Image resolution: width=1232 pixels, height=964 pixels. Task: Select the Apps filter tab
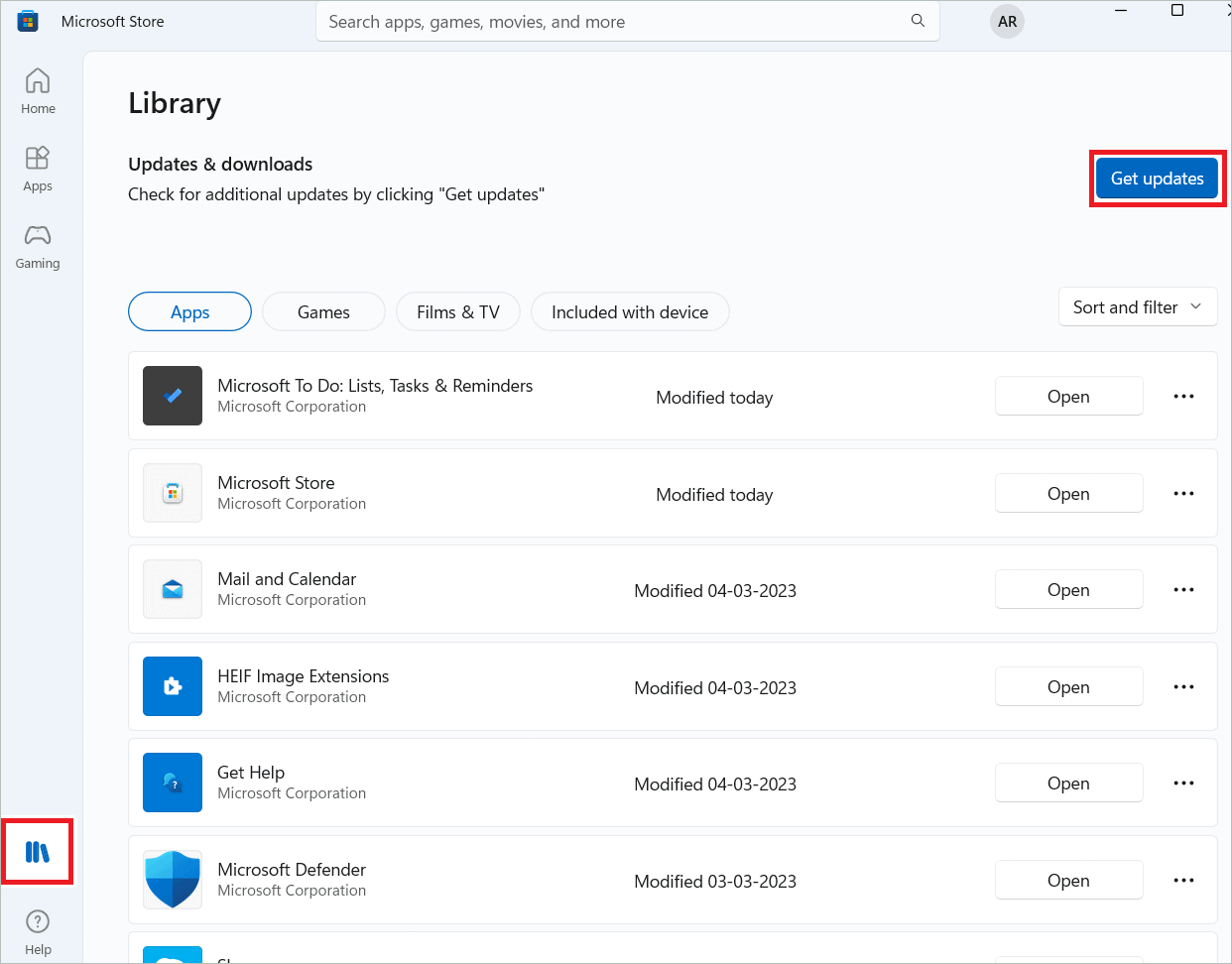click(x=189, y=311)
